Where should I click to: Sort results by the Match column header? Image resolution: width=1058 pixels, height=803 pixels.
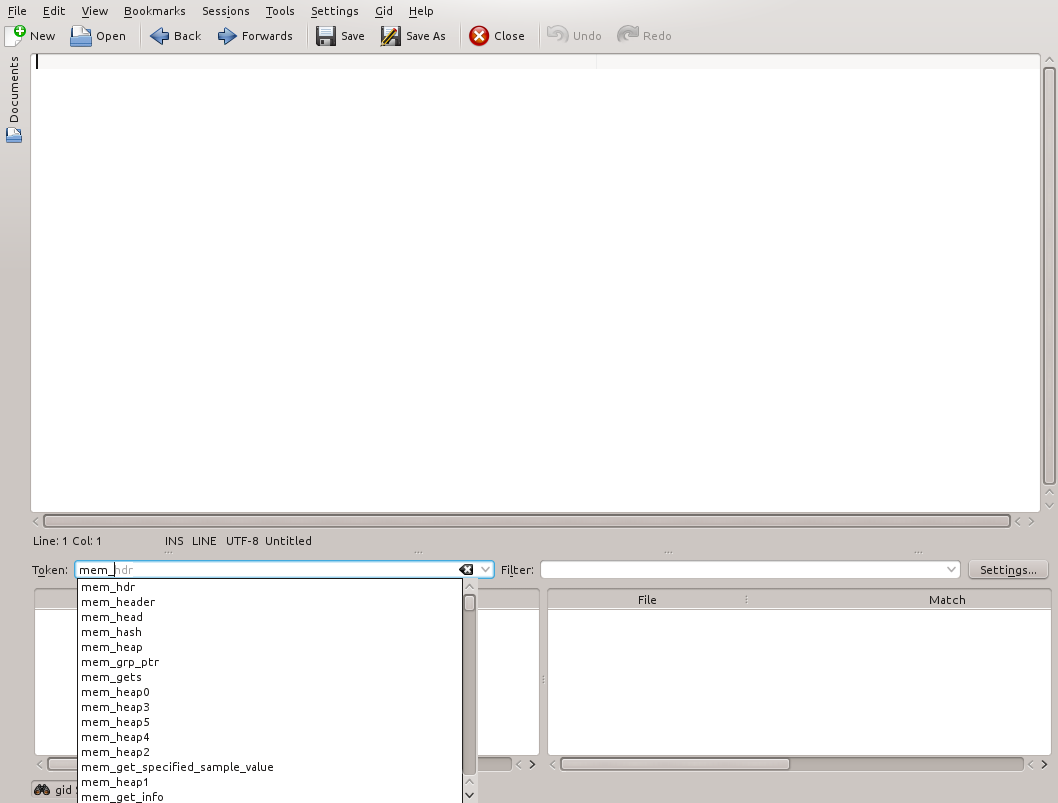(946, 600)
